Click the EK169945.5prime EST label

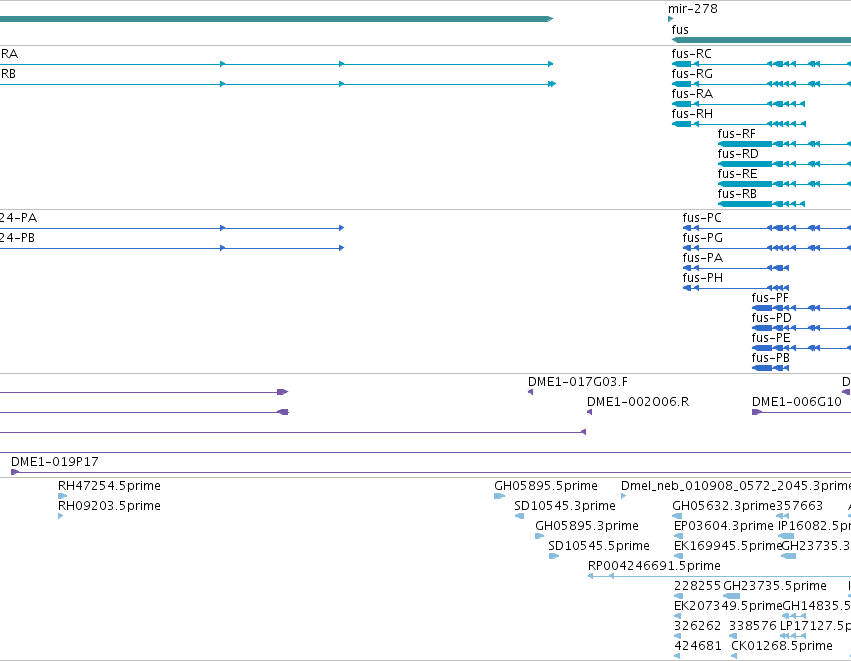coord(728,546)
